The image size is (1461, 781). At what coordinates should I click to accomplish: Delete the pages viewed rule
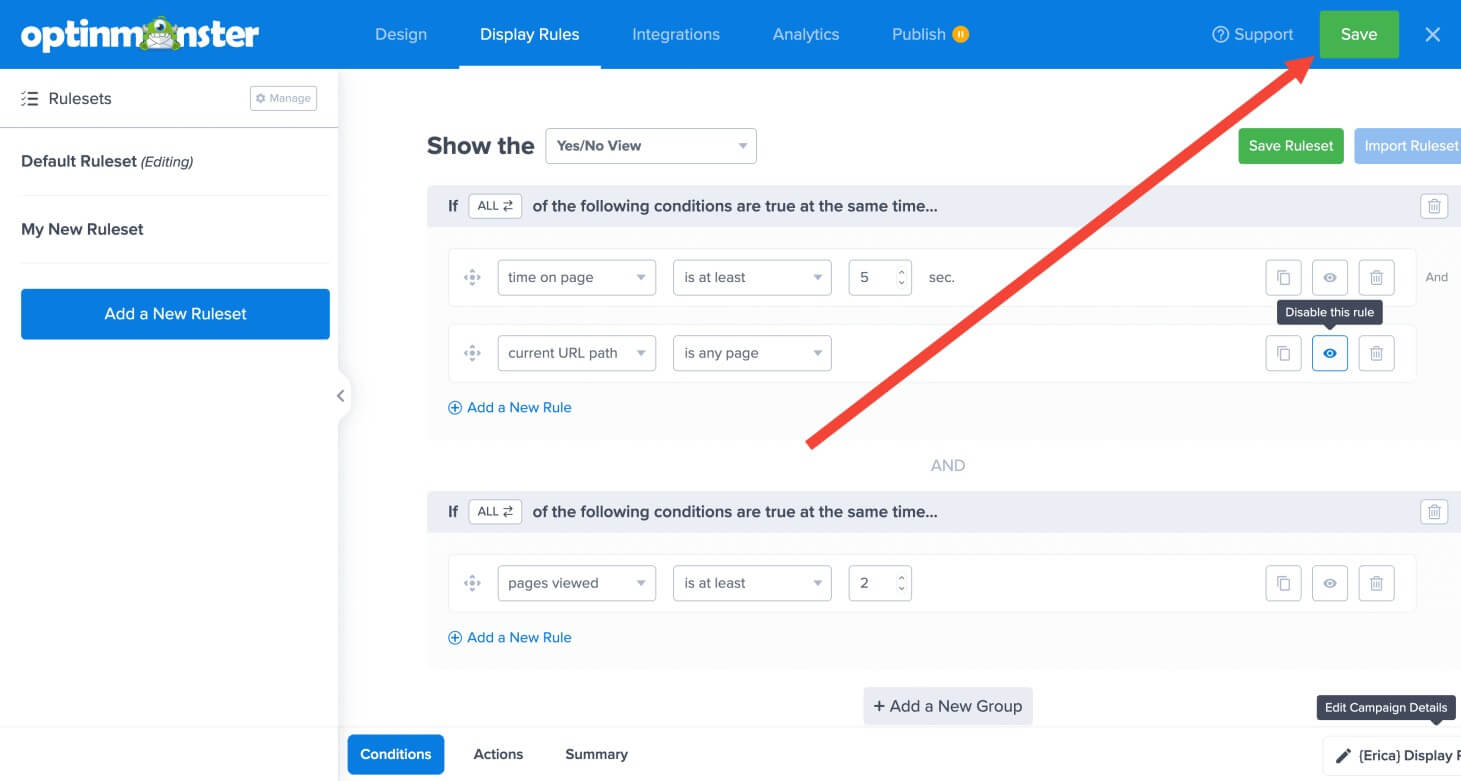(x=1376, y=583)
